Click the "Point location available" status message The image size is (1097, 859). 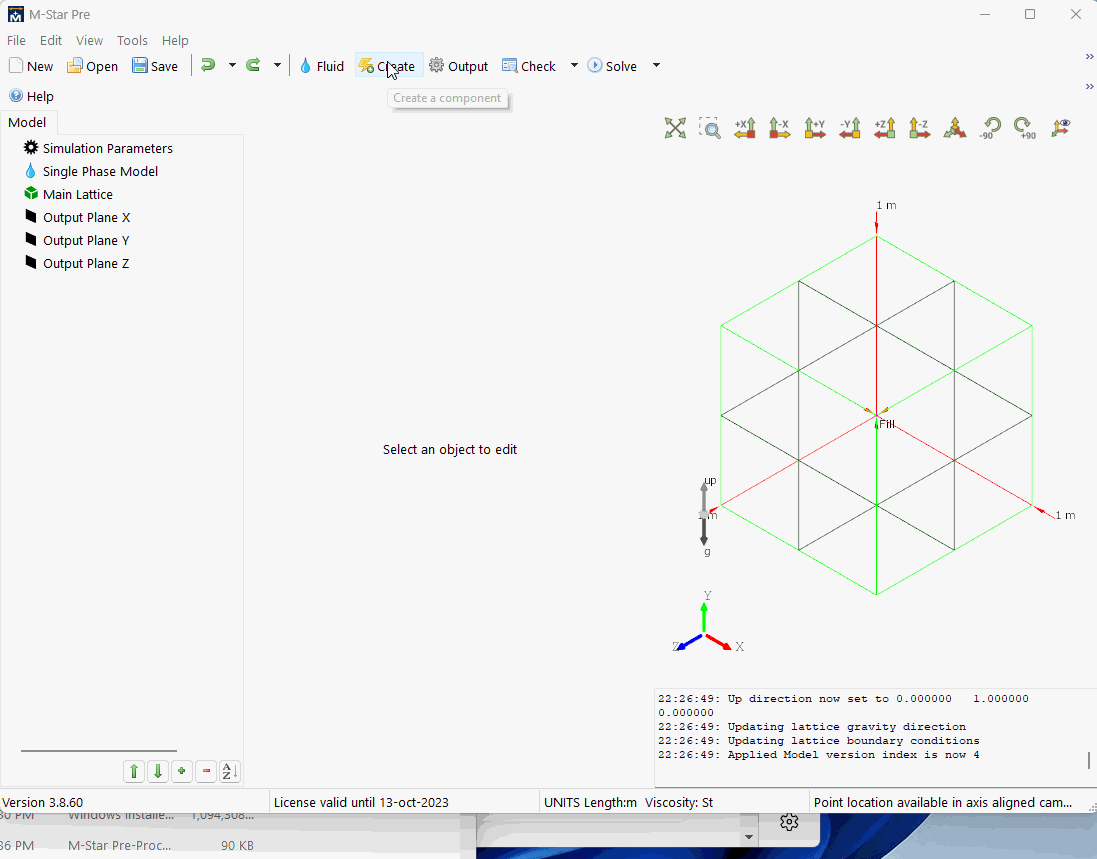tap(942, 802)
